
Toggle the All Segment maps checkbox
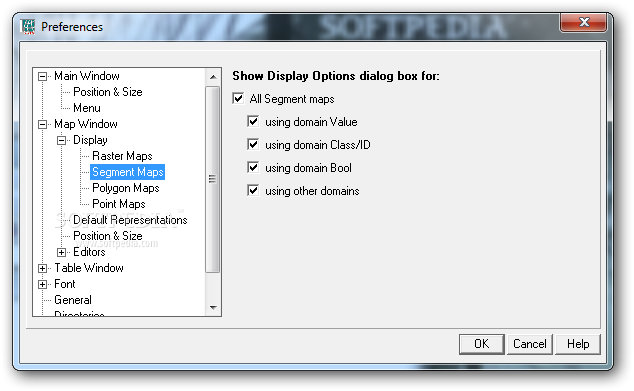[x=238, y=98]
